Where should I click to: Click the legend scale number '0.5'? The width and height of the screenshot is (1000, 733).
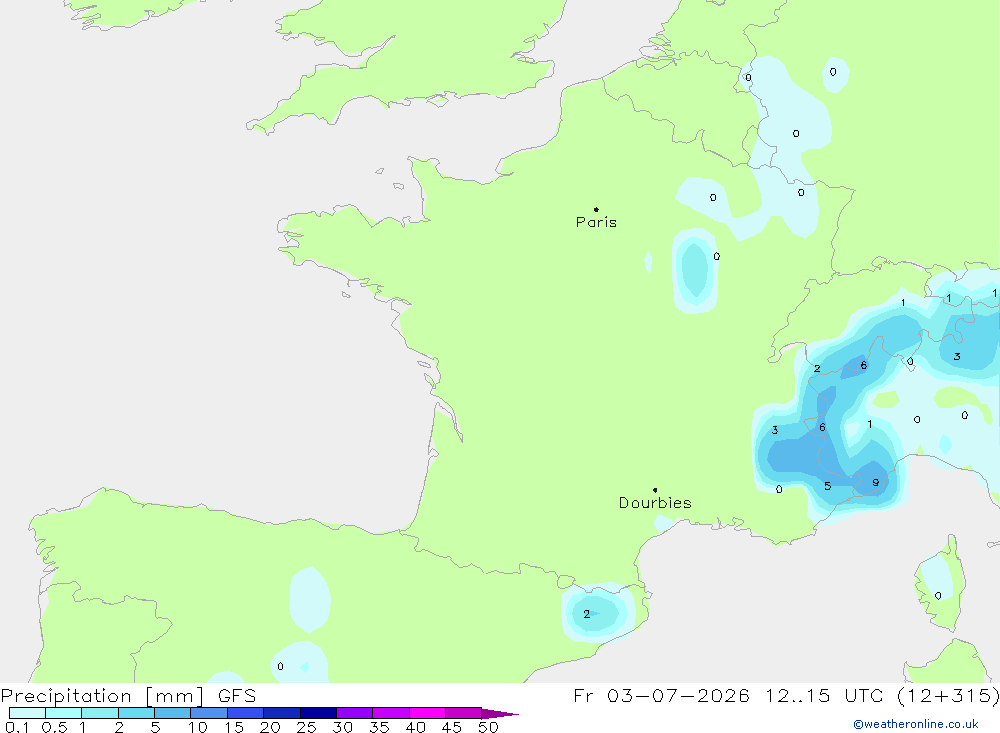(54, 727)
